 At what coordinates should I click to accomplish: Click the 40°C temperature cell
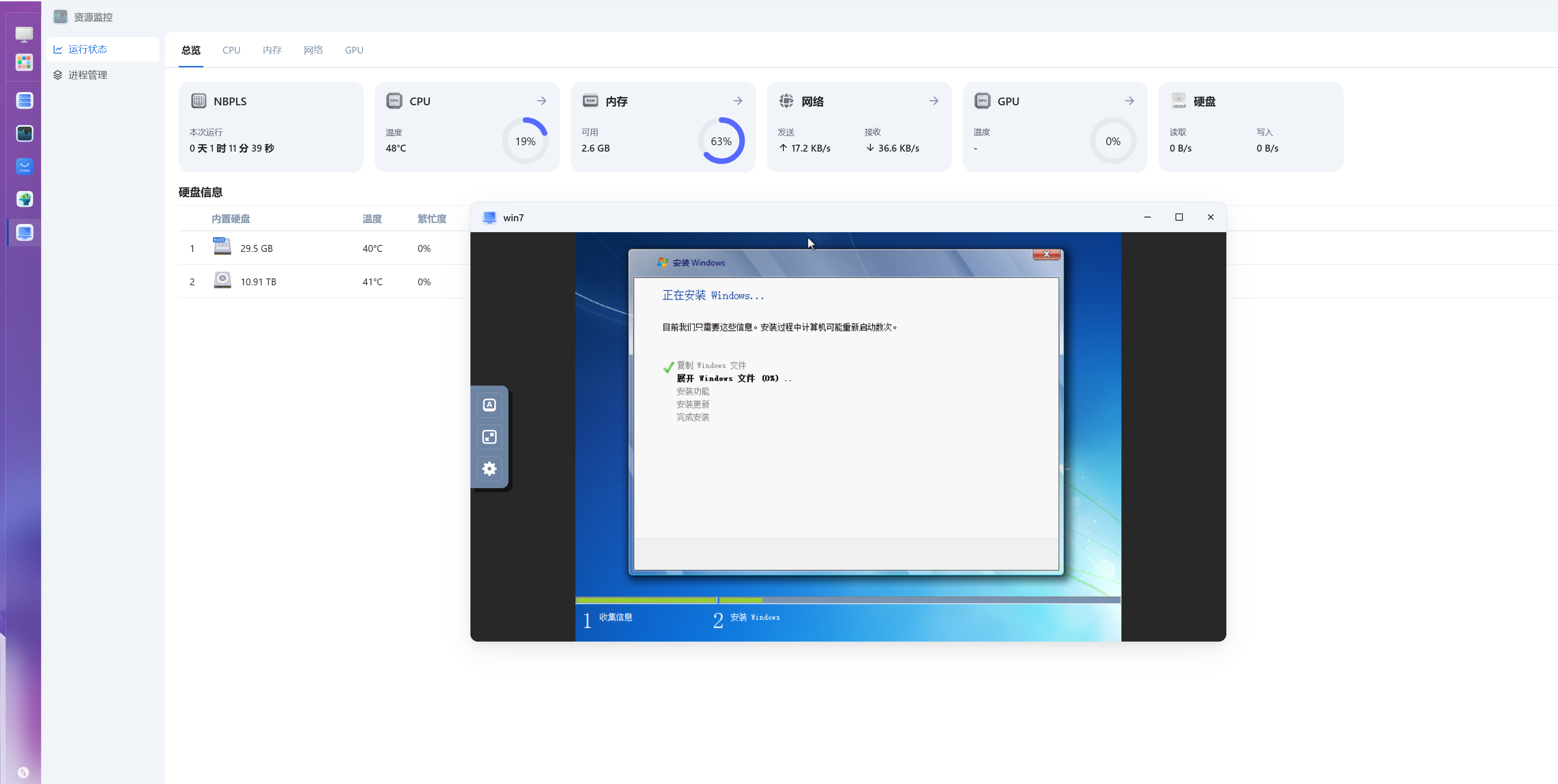[x=372, y=249]
